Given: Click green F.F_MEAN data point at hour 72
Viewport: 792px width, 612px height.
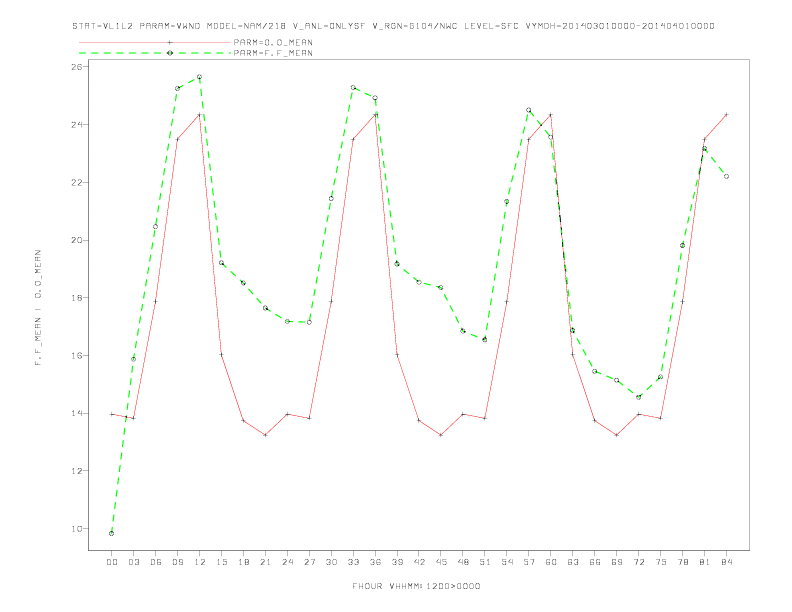Looking at the screenshot, I should click(638, 397).
